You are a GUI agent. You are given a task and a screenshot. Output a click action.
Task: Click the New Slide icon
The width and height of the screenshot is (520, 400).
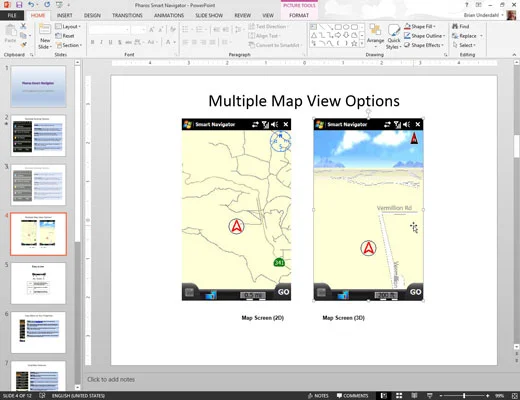45,29
